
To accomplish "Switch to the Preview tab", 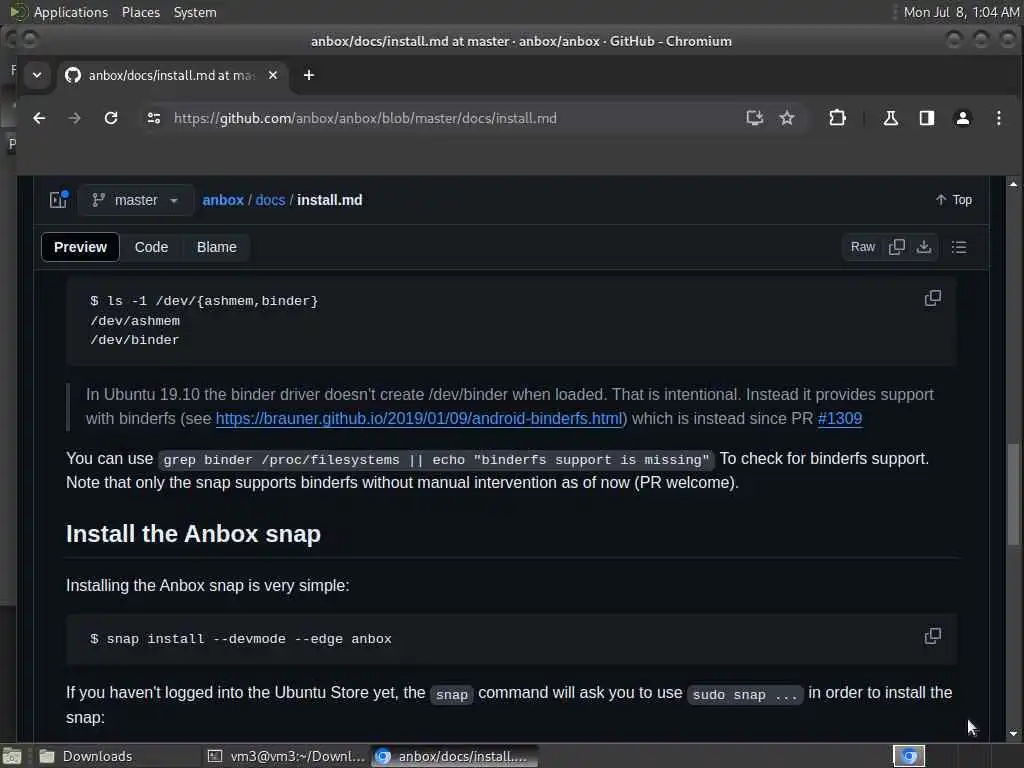I will click(x=80, y=247).
